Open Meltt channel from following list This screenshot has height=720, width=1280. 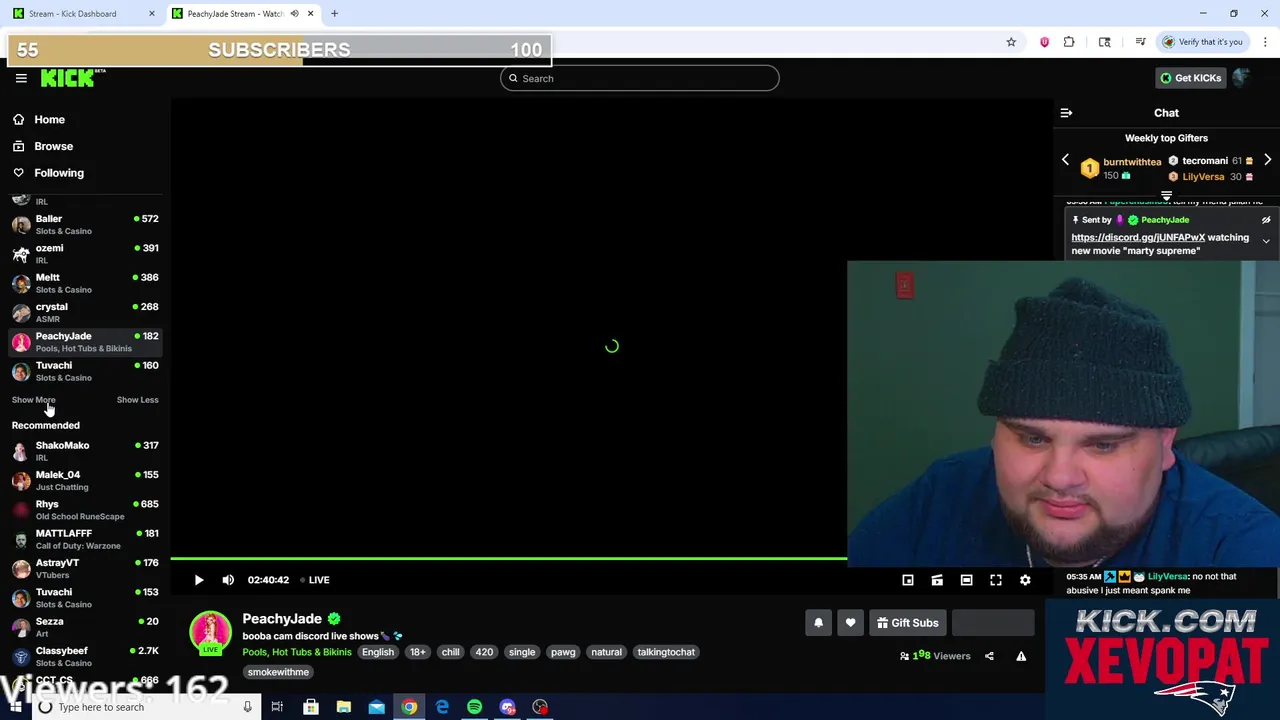[x=85, y=283]
